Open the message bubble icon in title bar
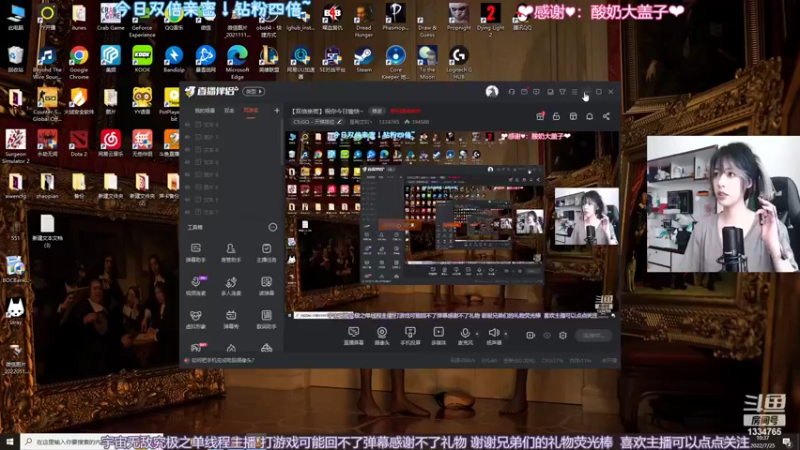Screen dimensions: 800x450 pos(536,92)
